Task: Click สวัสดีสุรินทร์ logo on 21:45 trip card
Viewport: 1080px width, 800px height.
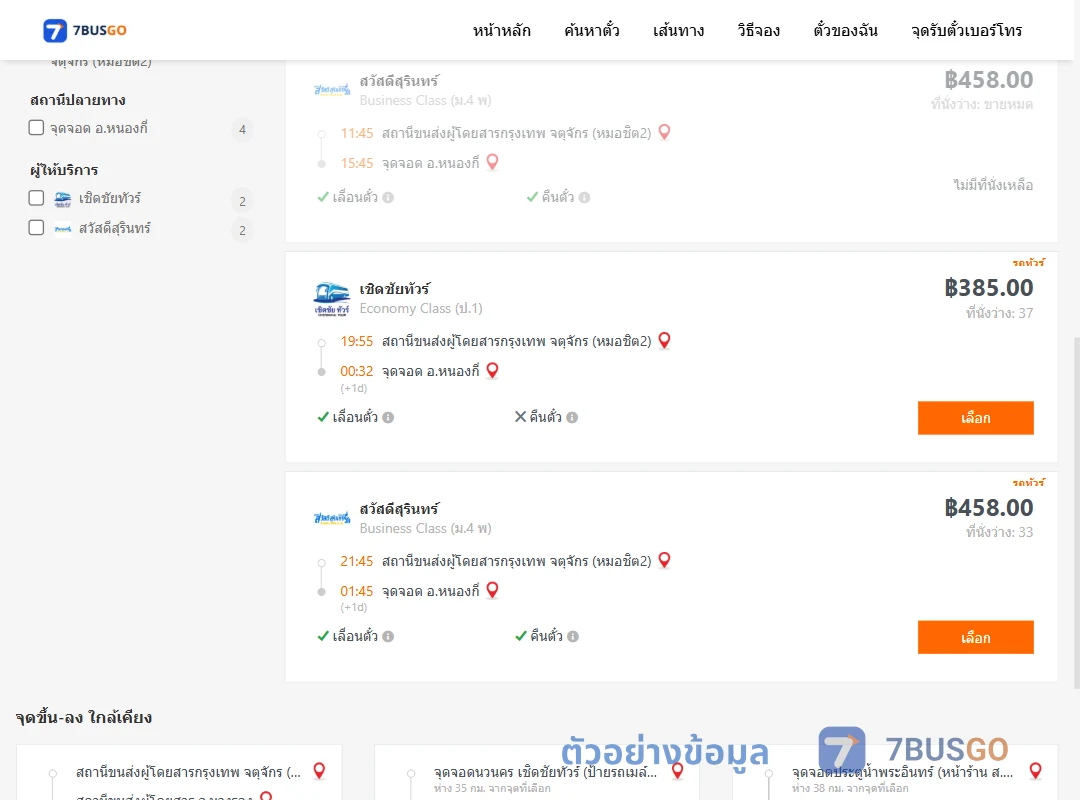Action: pyautogui.click(x=331, y=517)
